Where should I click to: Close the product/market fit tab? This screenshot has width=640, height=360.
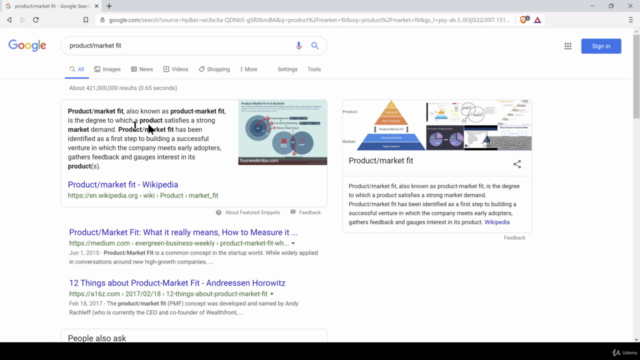pyautogui.click(x=96, y=6)
